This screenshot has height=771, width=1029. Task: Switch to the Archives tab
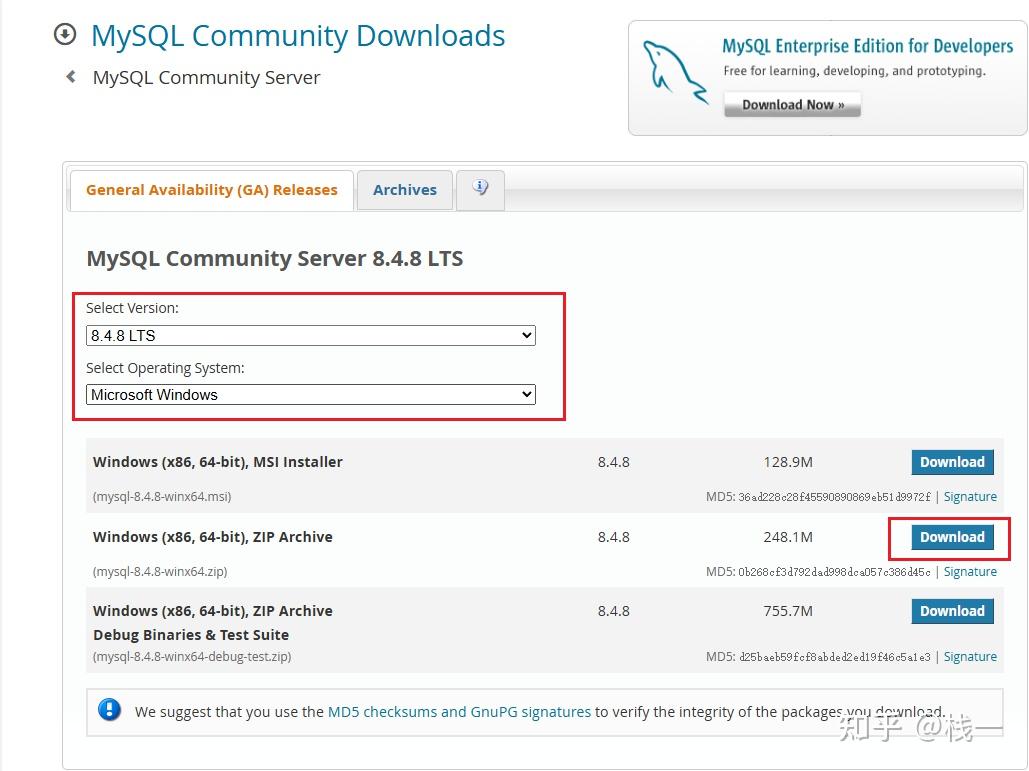coord(405,190)
